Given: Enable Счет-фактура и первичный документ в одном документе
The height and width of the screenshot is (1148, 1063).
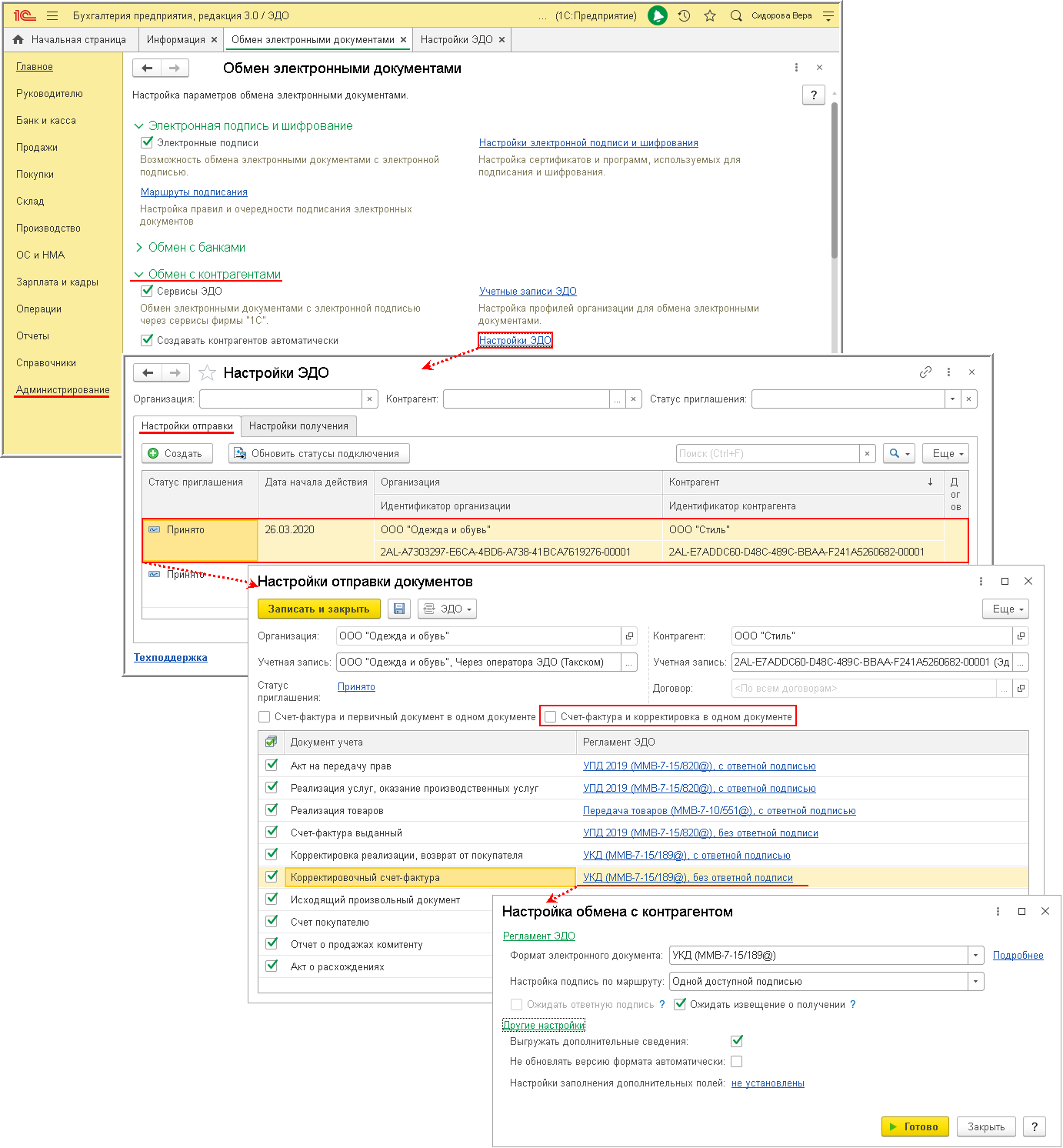Looking at the screenshot, I should click(265, 717).
